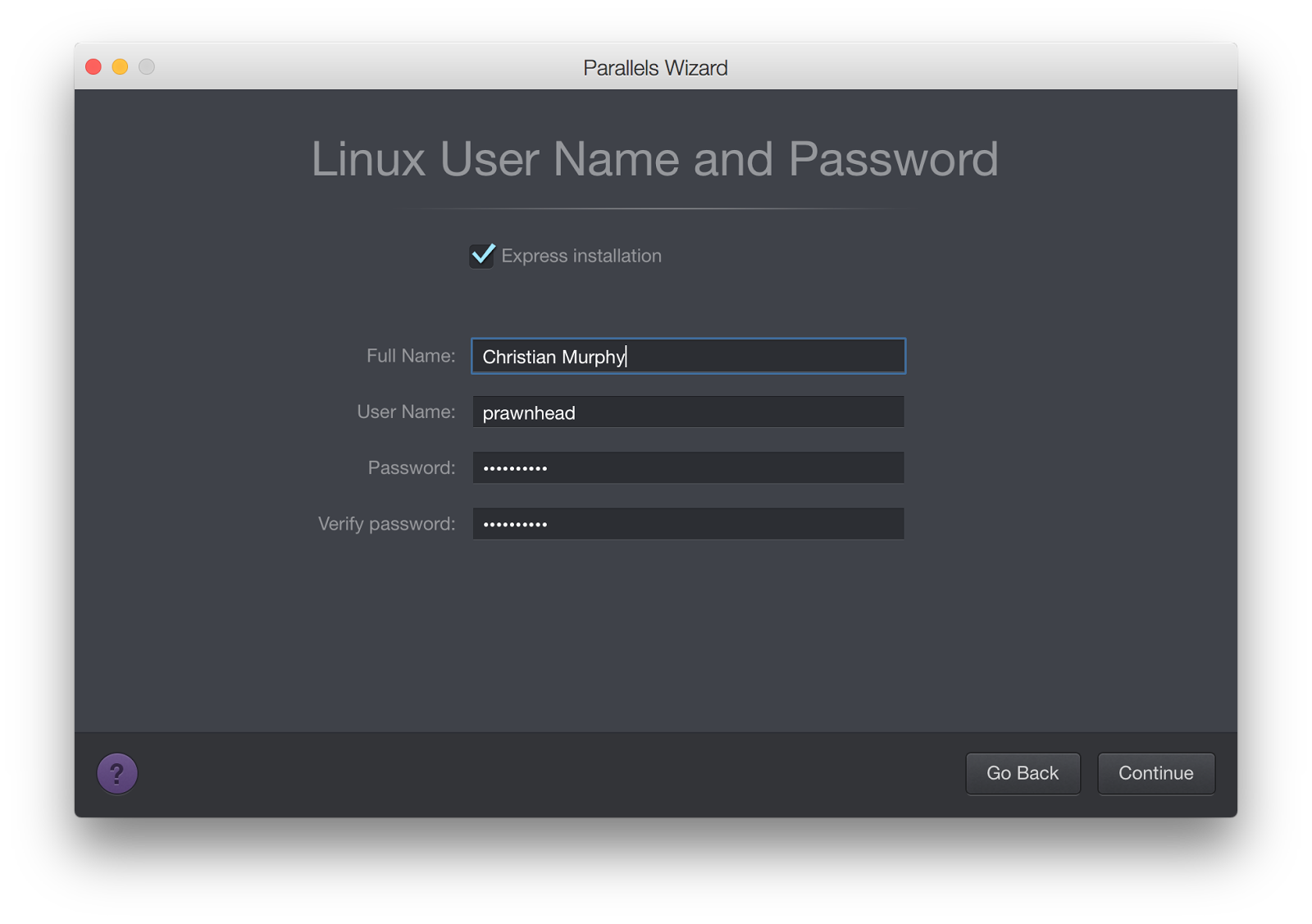Click Go Back to return to previous step
The height and width of the screenshot is (924, 1312).
pos(1023,773)
